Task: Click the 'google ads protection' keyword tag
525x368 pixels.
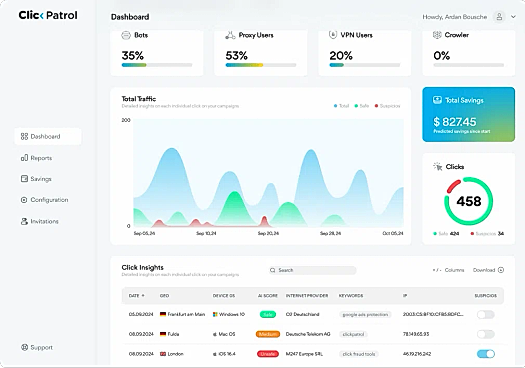Action: click(365, 314)
